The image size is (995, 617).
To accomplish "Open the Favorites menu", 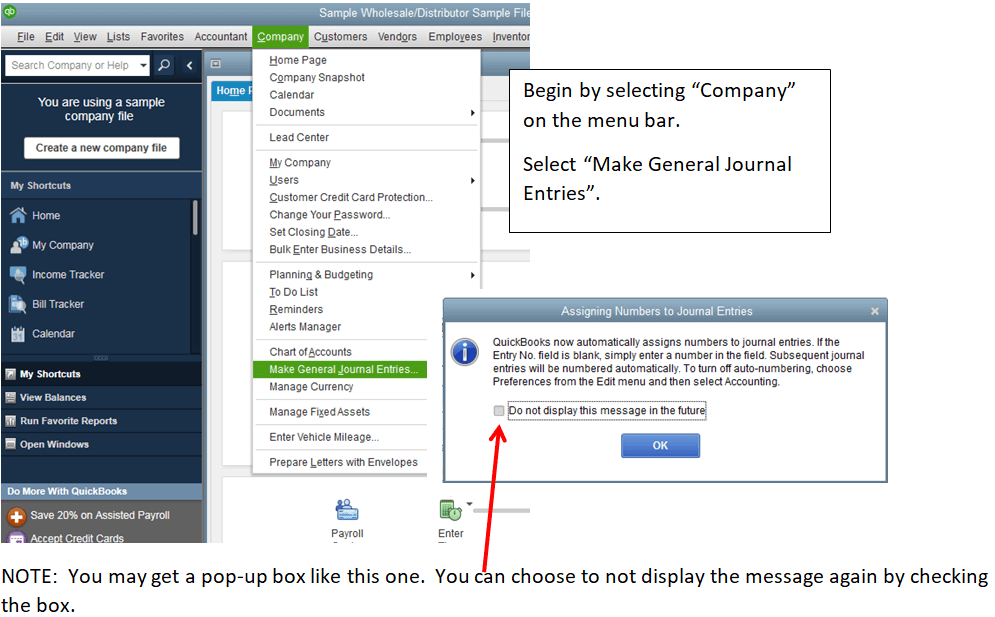I will point(162,37).
